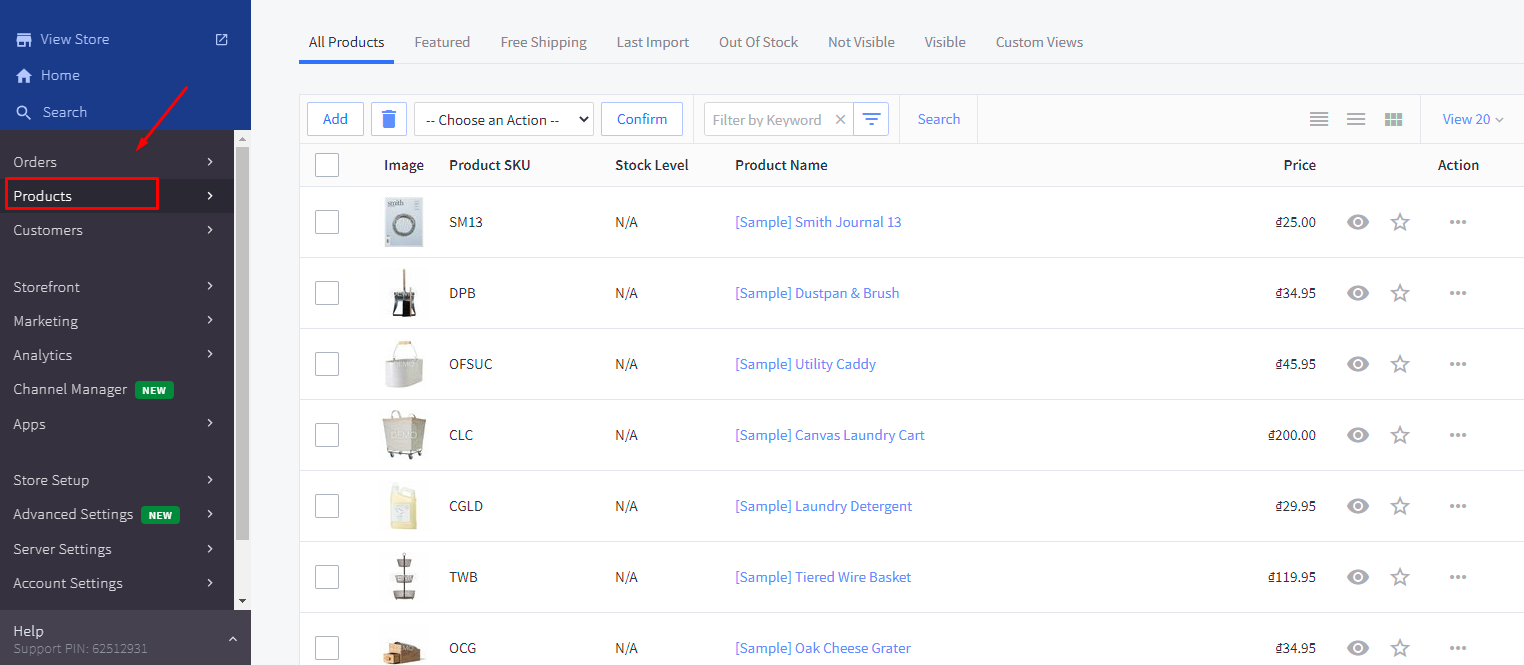Clear keyword filter with the X icon
1524x665 pixels.
[x=840, y=120]
